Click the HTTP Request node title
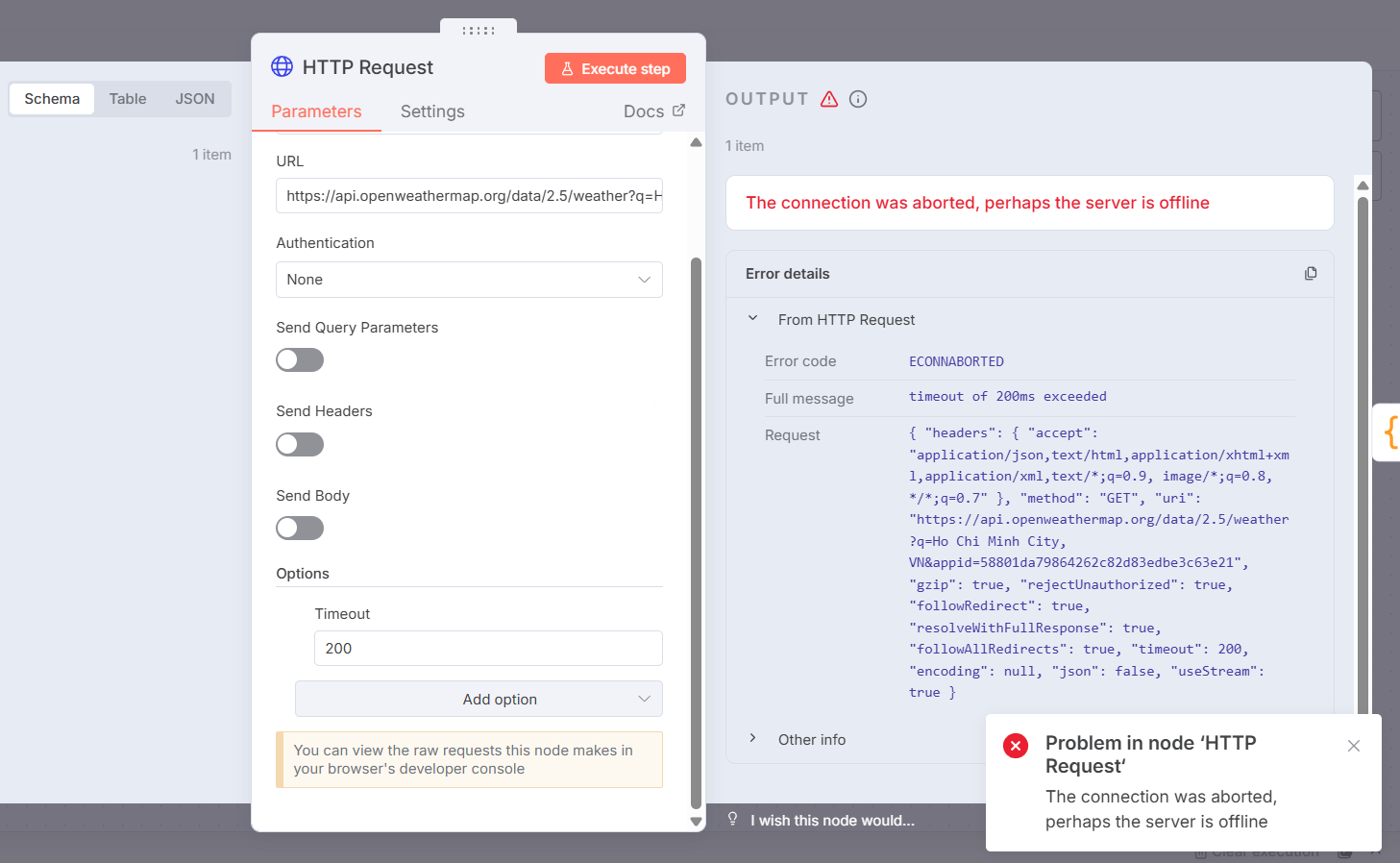1400x863 pixels. [x=368, y=67]
